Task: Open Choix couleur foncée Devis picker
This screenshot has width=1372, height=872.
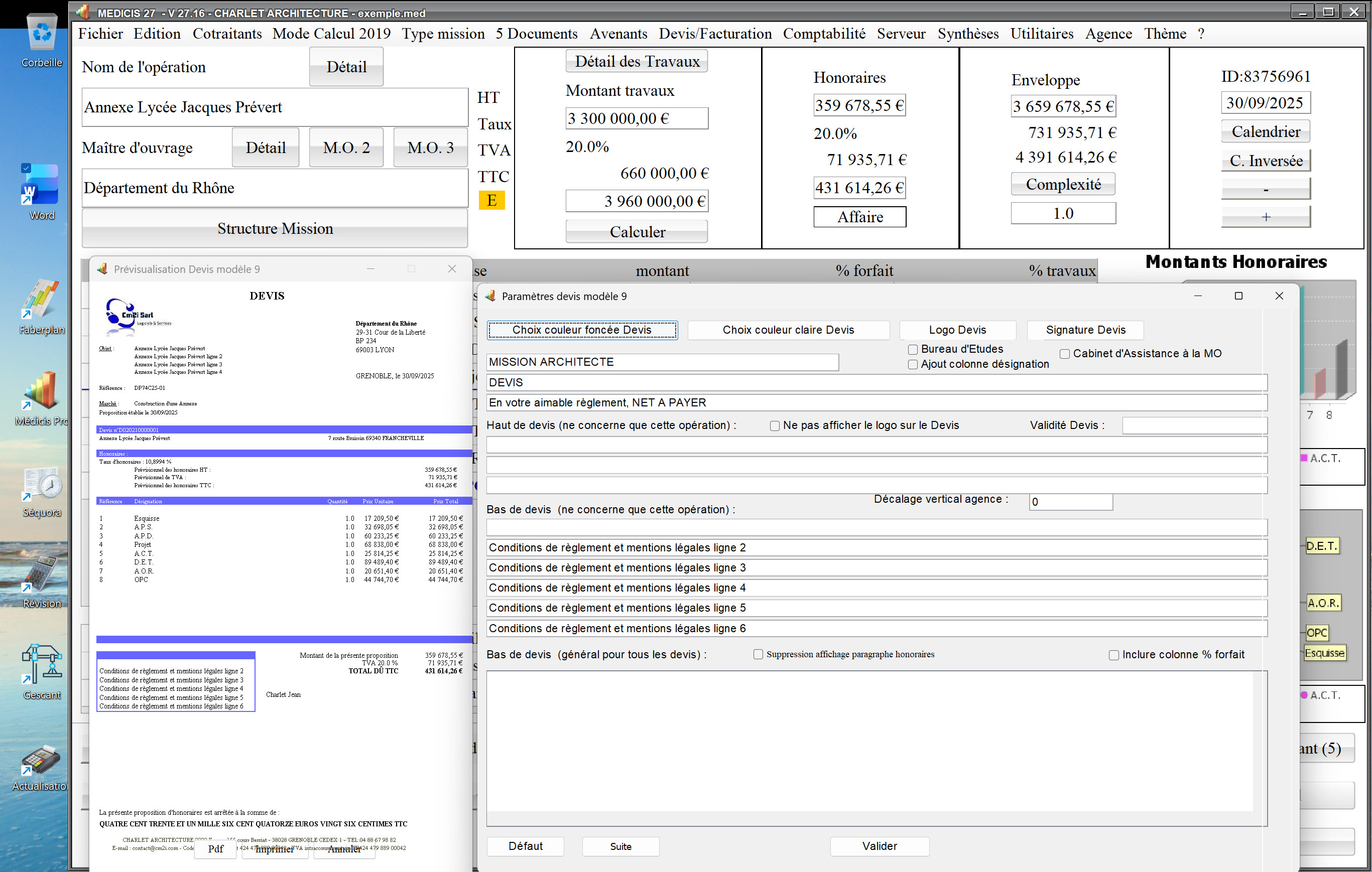Action: pyautogui.click(x=582, y=330)
